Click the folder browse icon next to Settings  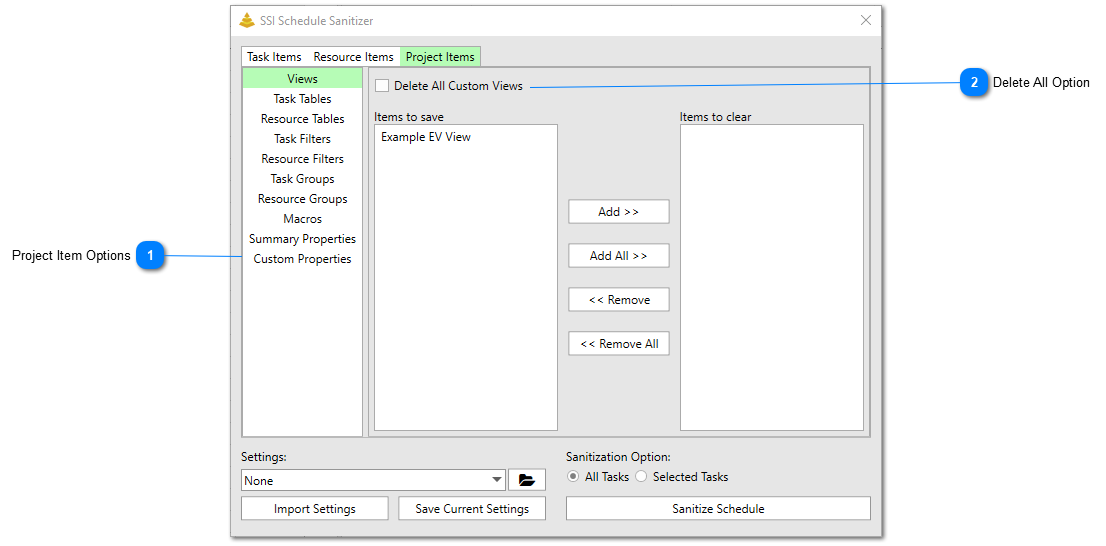(527, 480)
